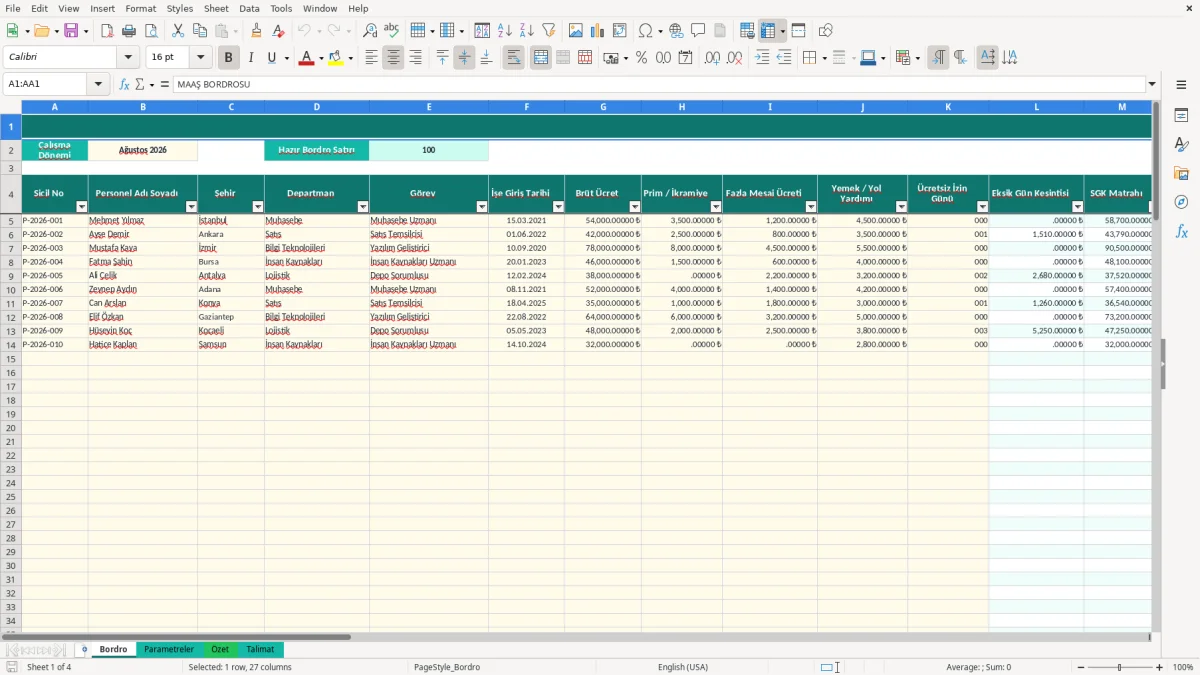This screenshot has height=675, width=1200.
Task: Click Define Print Area icon
Action: coord(747,31)
